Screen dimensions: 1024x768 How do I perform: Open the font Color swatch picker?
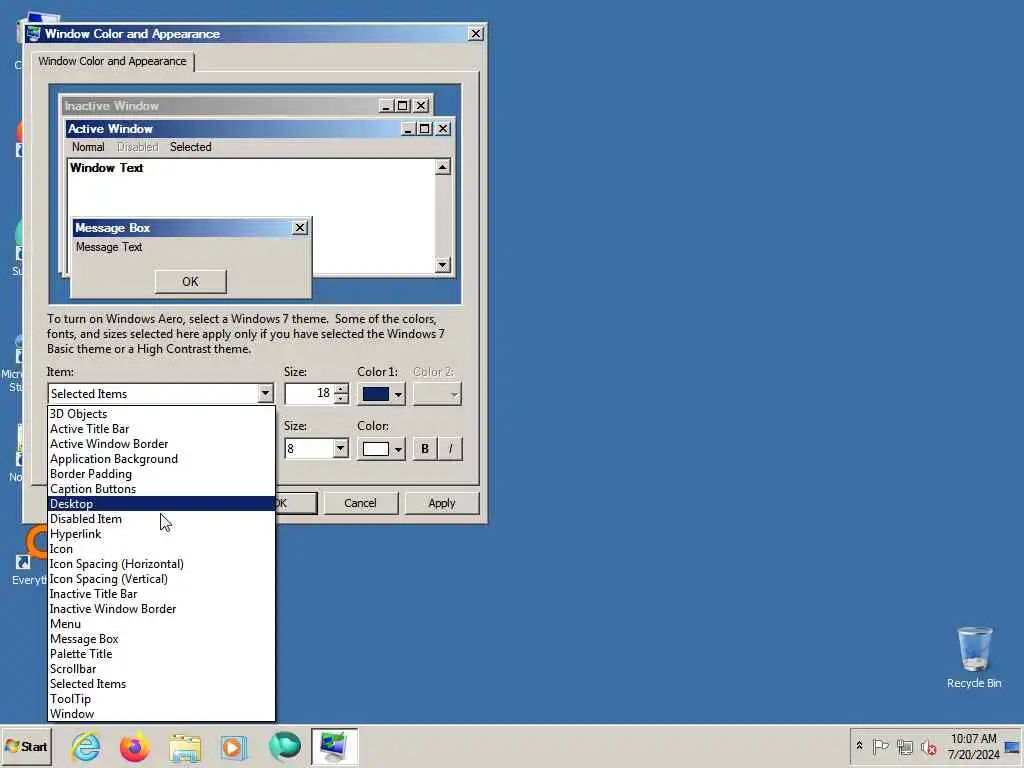click(x=381, y=449)
